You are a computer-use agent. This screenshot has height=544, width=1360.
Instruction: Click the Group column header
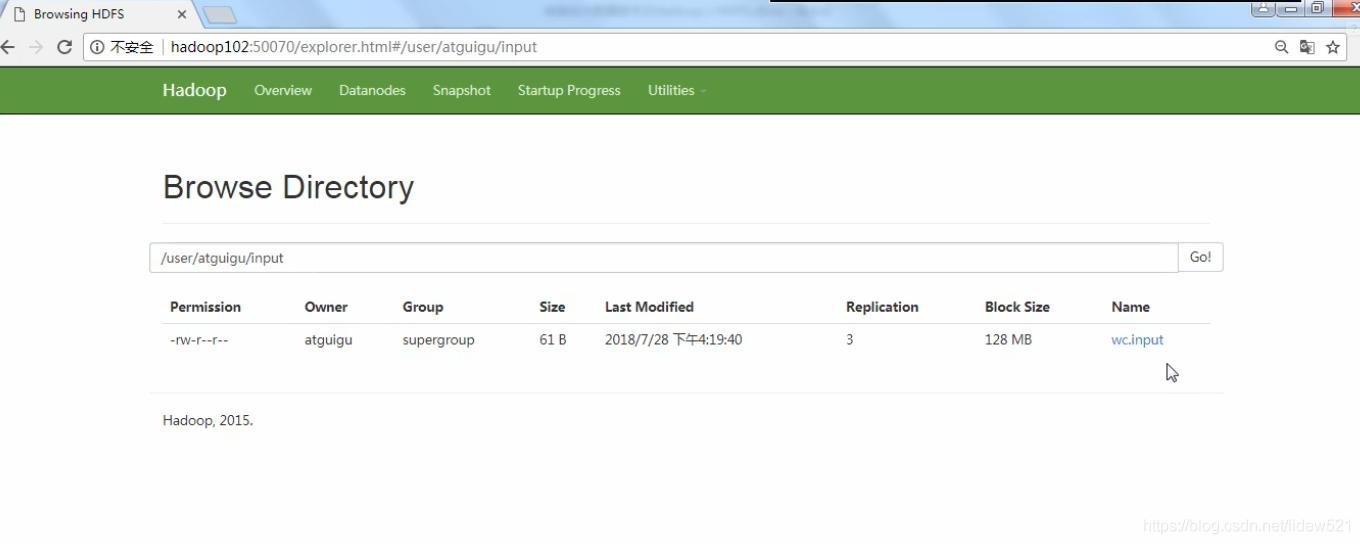(423, 307)
